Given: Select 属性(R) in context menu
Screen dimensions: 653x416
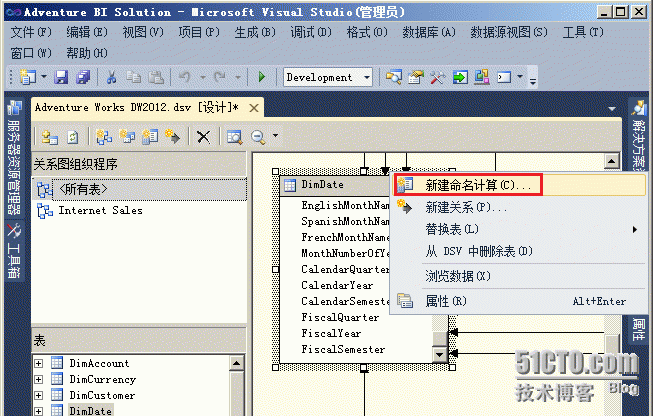Looking at the screenshot, I should click(519, 301).
